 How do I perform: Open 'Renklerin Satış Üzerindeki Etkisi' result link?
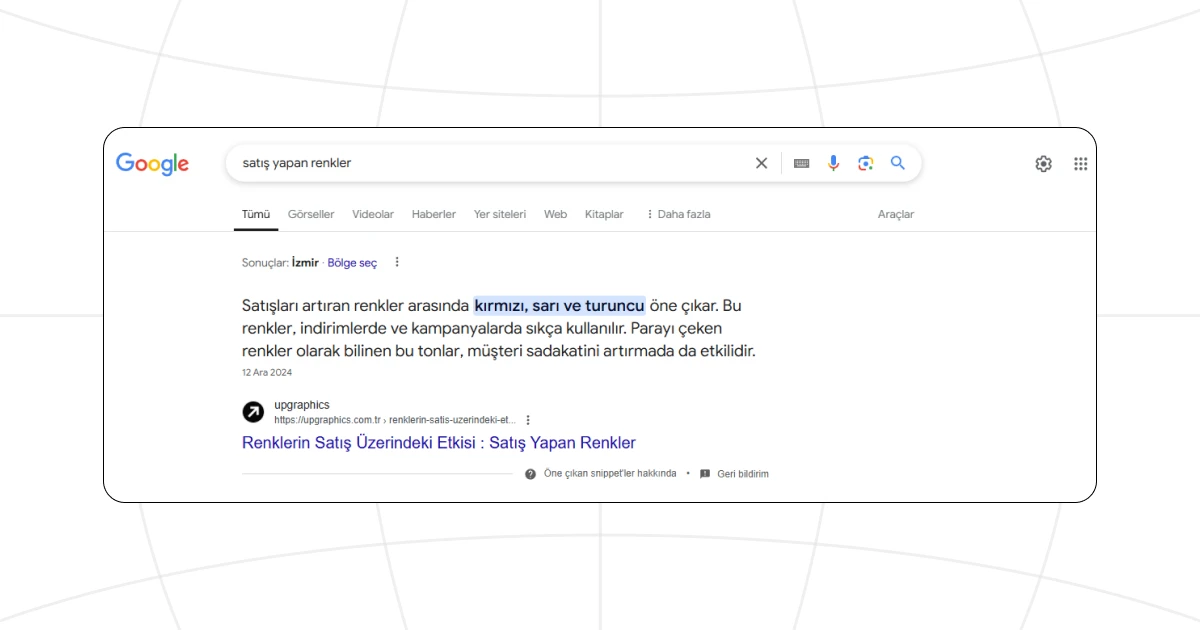439,443
